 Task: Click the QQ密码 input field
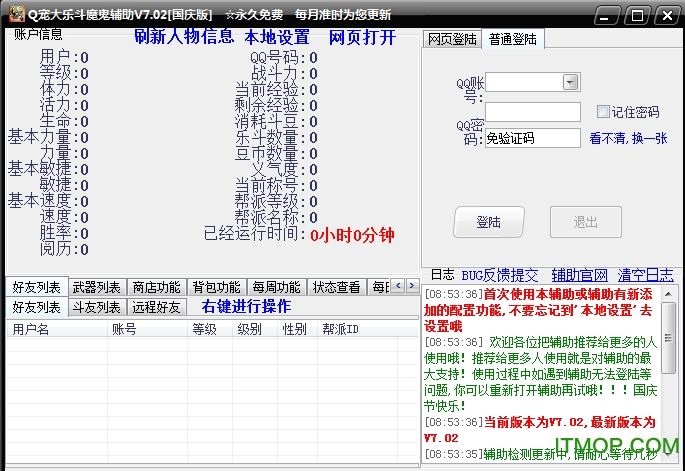point(533,112)
